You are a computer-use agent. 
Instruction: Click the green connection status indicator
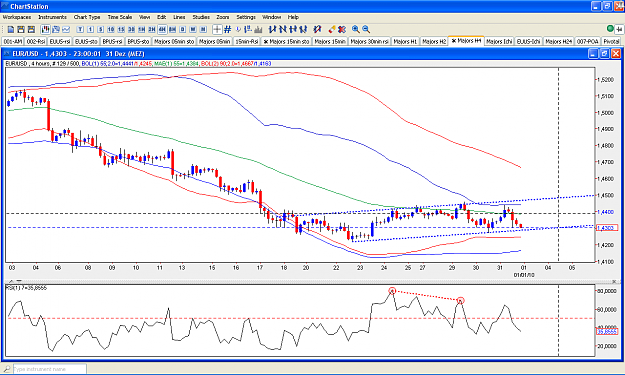point(610,29)
